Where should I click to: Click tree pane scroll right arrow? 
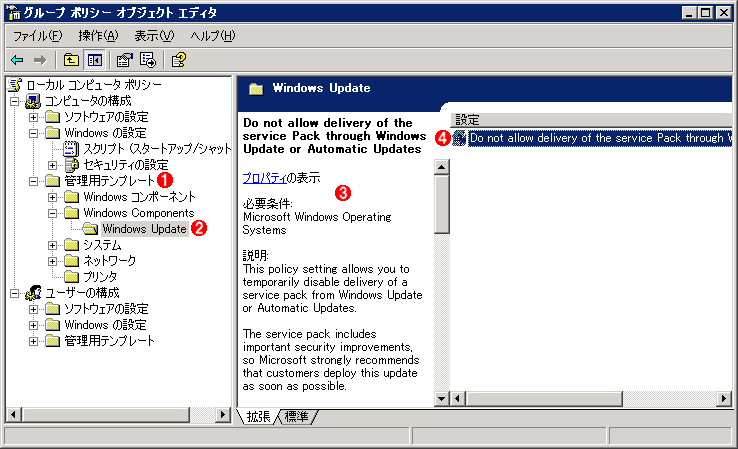(x=222, y=415)
